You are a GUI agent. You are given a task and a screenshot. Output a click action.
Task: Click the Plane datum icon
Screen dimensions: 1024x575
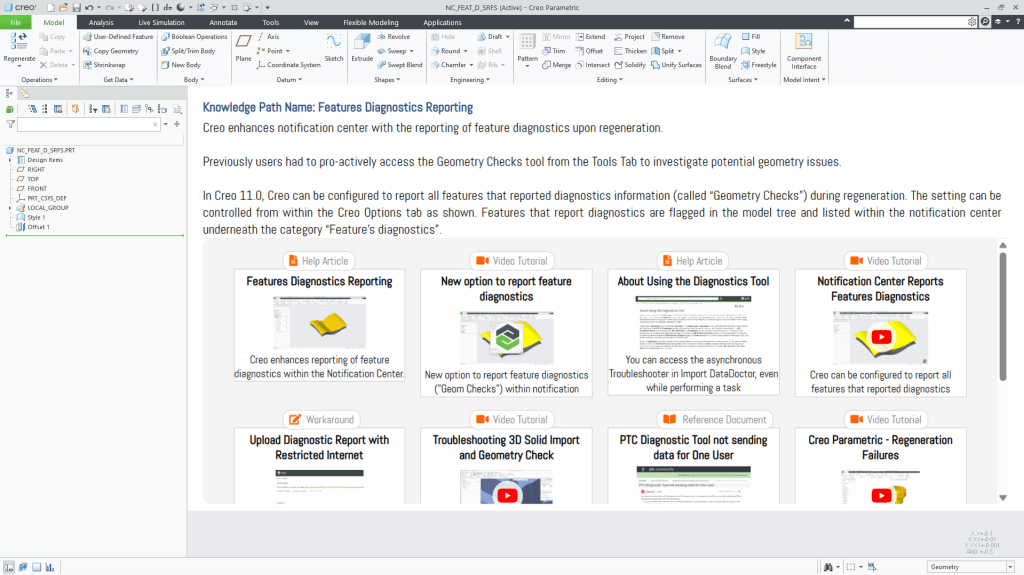(x=243, y=45)
